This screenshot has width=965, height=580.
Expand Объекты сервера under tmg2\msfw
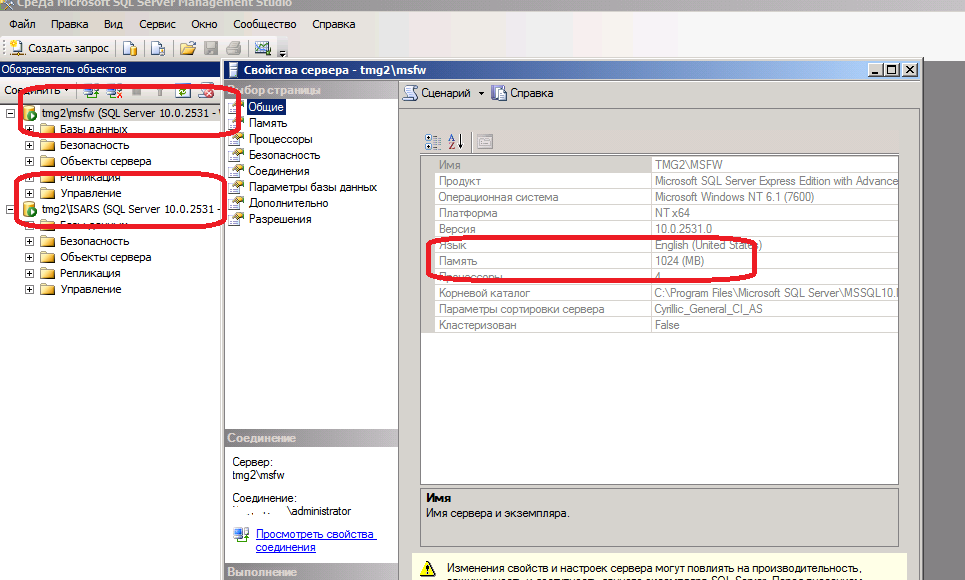click(29, 161)
